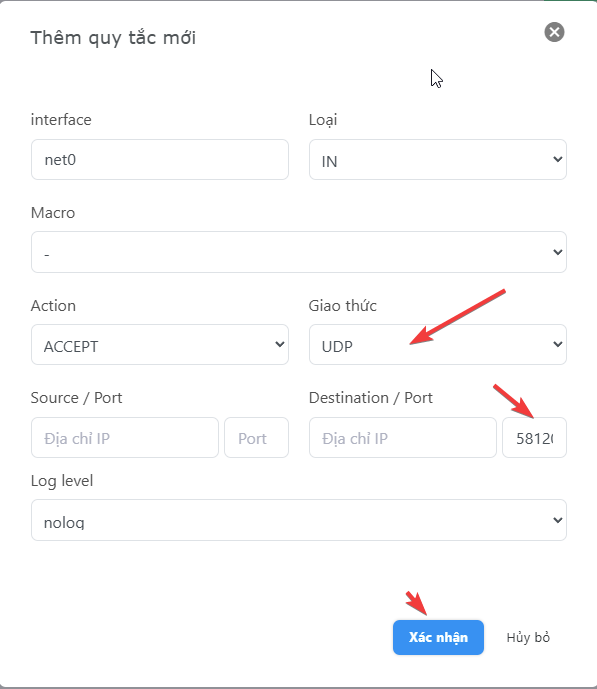Click the 'Destination / Port' label
This screenshot has height=689, width=597.
click(370, 398)
